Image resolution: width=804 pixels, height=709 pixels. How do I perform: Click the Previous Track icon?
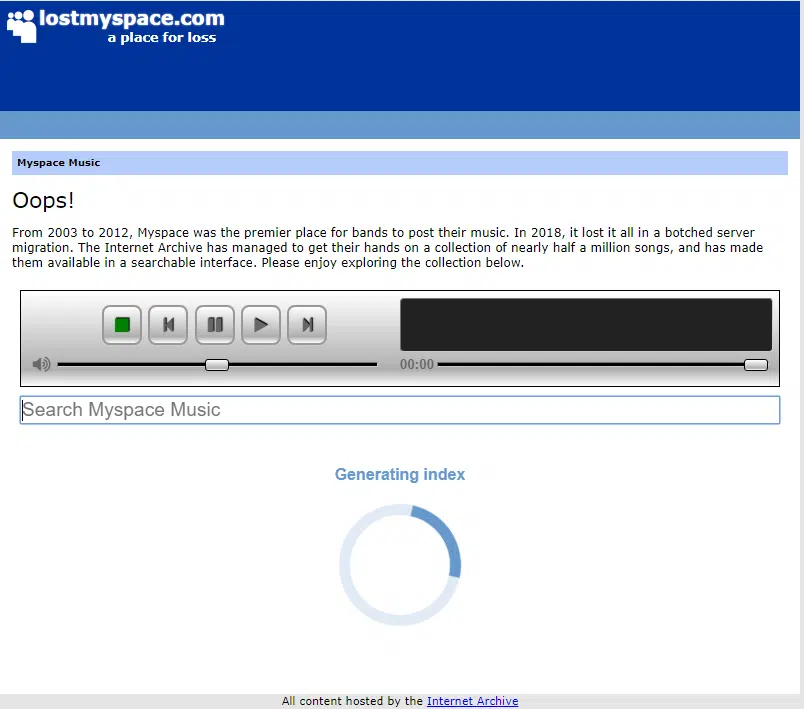(167, 324)
